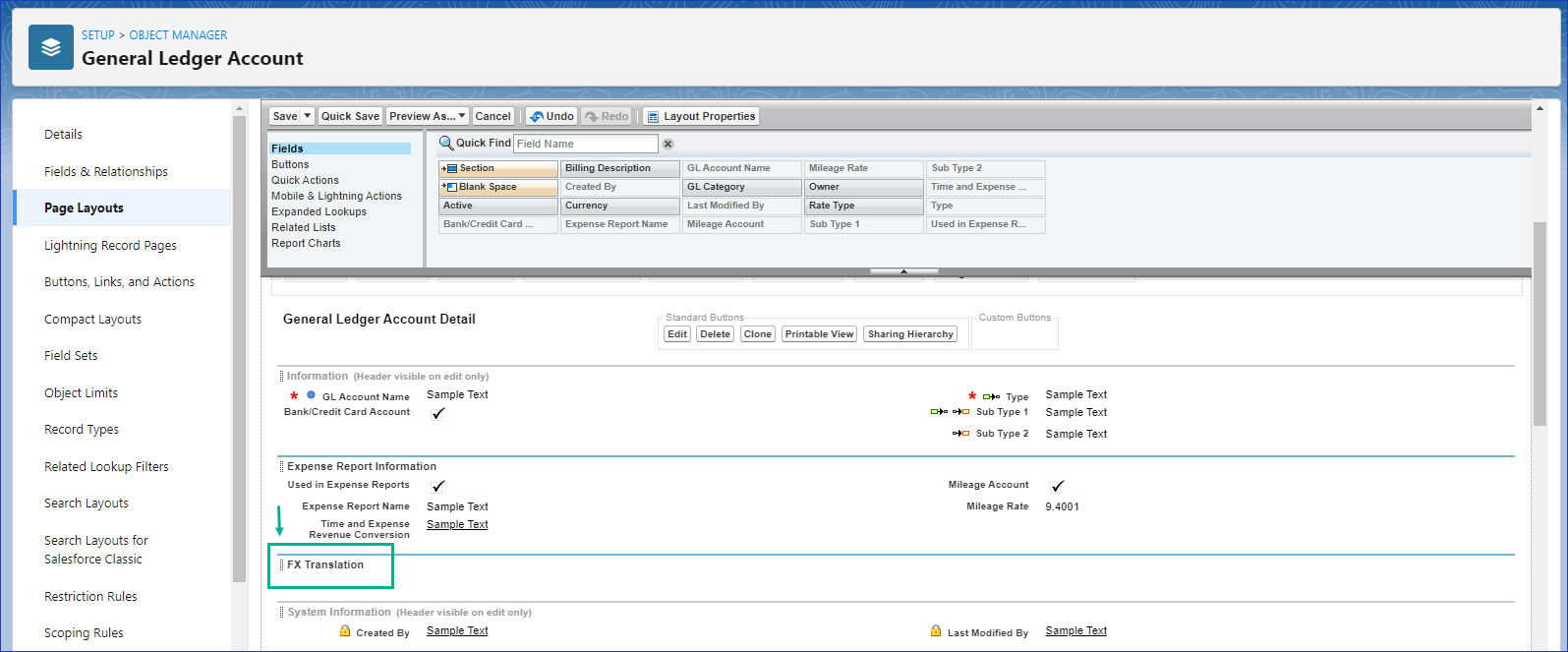Click into the Quick Find Field Name box
The height and width of the screenshot is (652, 1568).
pos(585,144)
